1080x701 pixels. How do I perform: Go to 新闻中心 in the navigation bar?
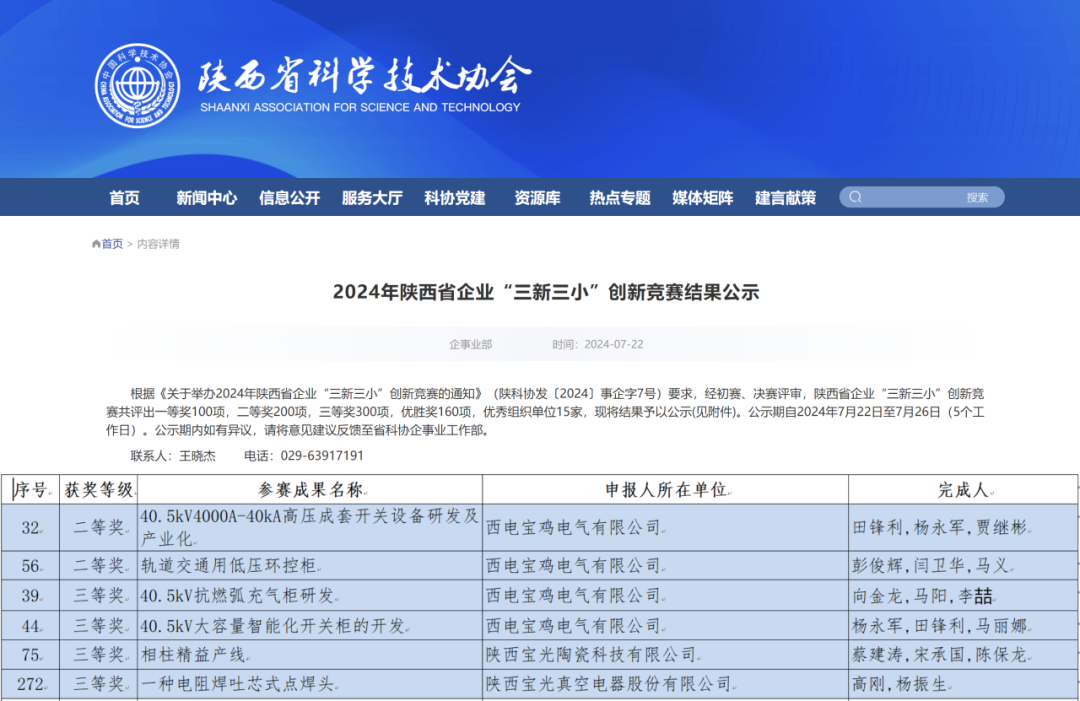(207, 198)
